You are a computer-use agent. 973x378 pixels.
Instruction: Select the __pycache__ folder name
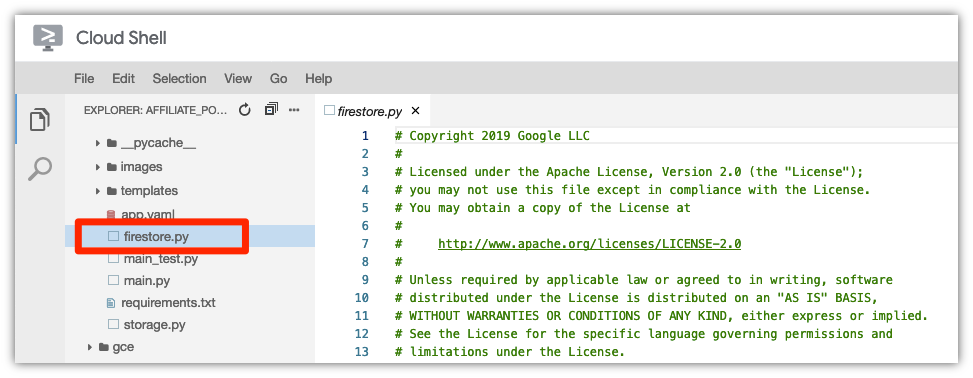158,143
